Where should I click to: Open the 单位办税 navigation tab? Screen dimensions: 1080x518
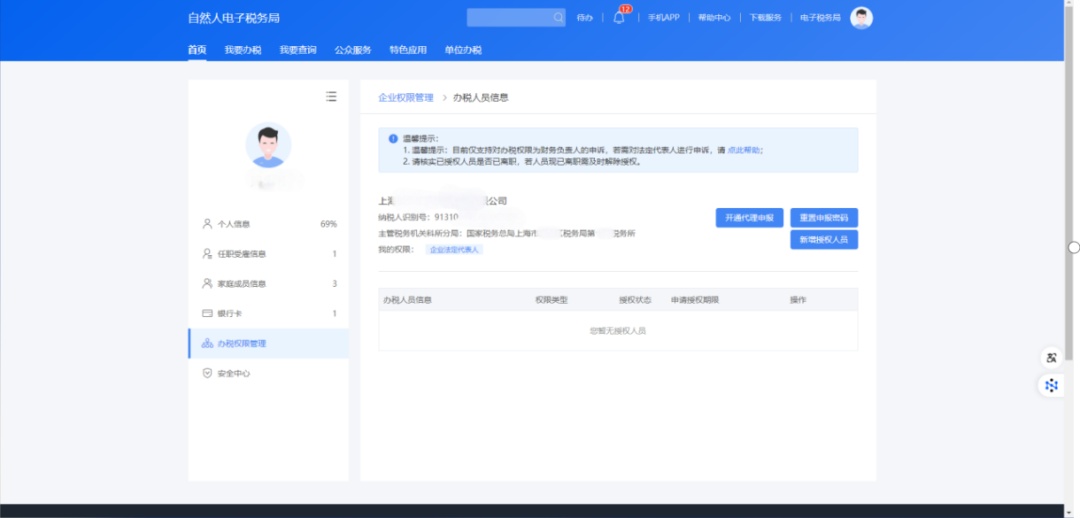tap(463, 50)
